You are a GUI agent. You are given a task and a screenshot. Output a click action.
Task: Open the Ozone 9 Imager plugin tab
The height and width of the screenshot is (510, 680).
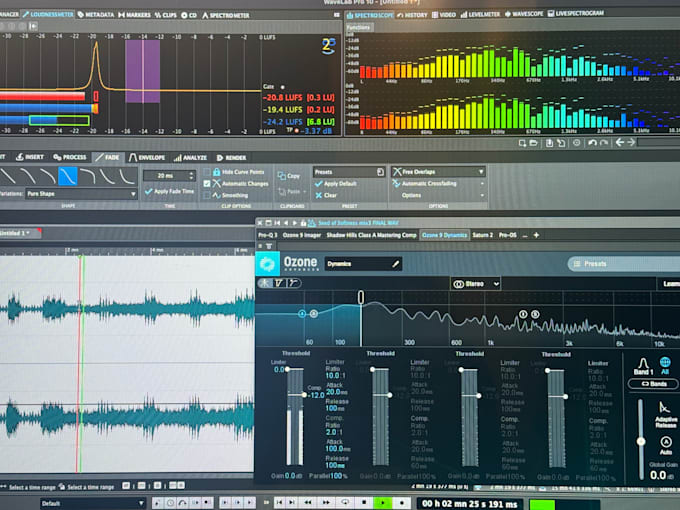coord(302,235)
